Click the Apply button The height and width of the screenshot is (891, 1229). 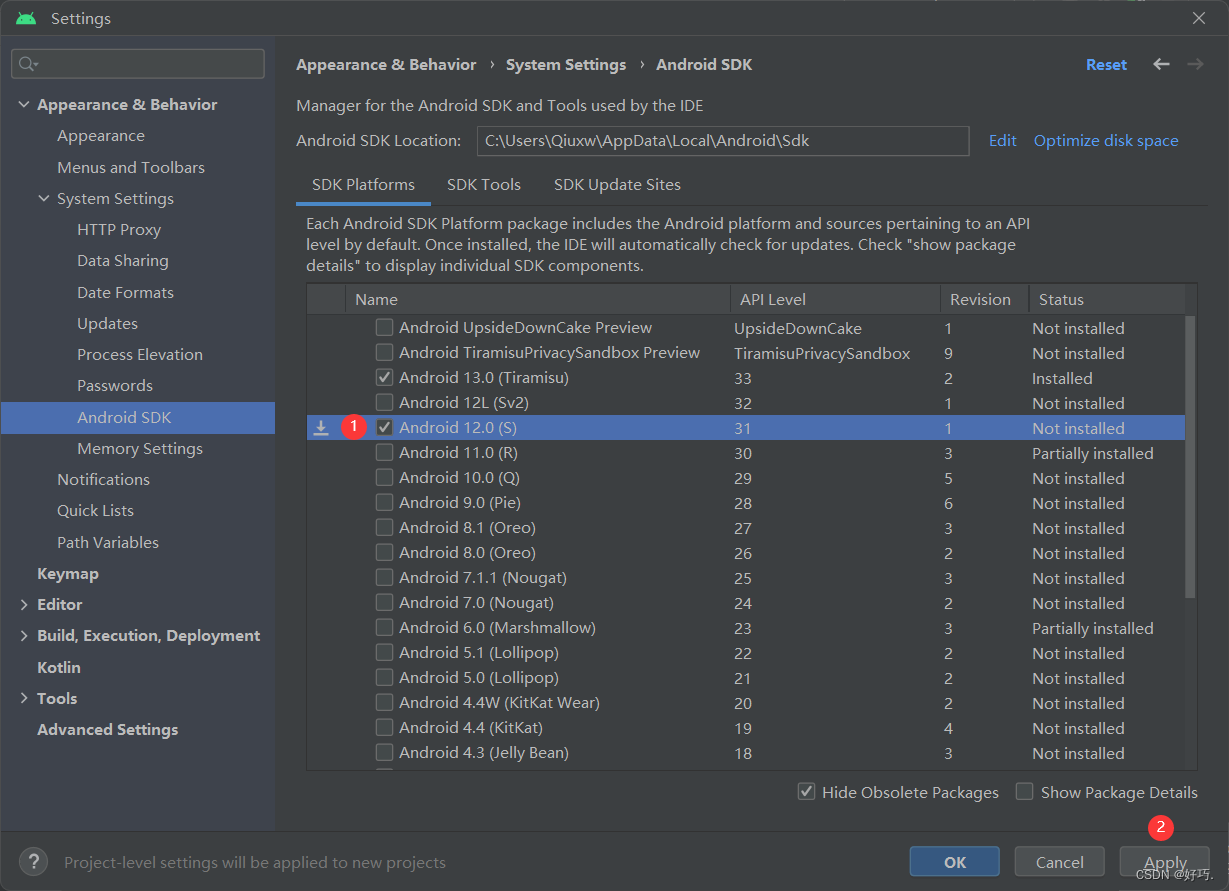point(1165,862)
